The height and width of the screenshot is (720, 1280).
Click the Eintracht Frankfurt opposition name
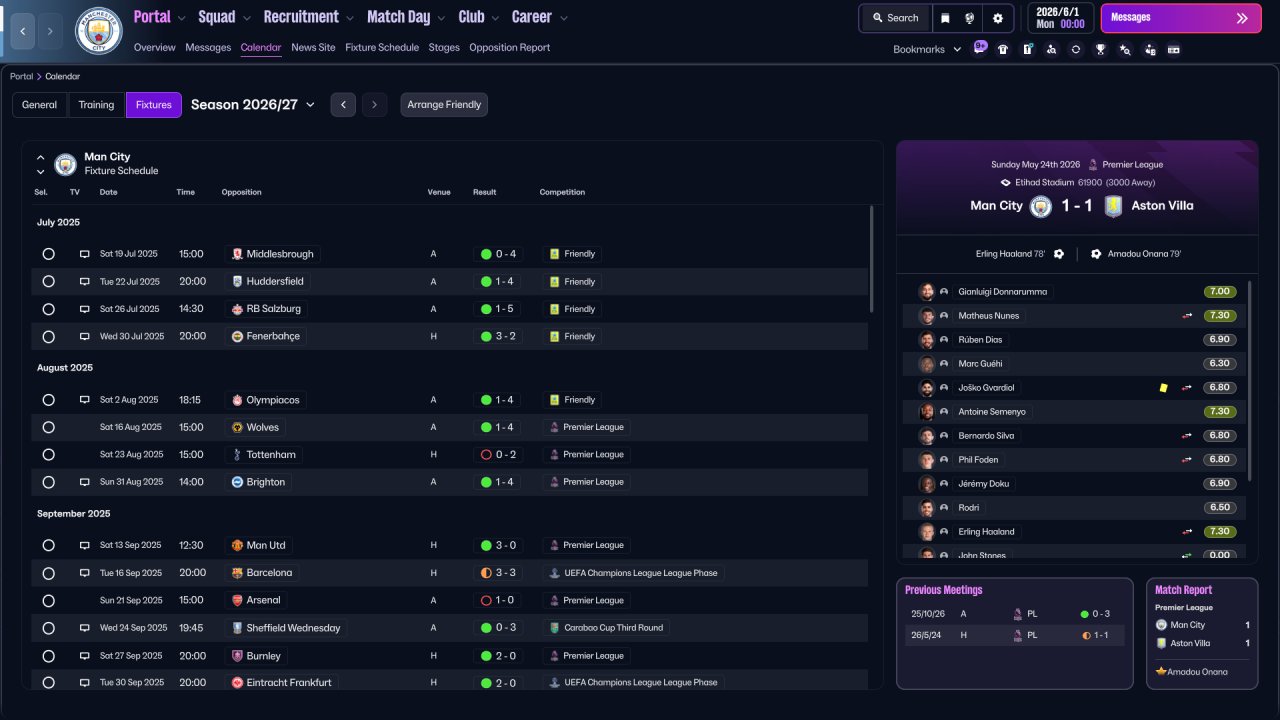tap(289, 683)
